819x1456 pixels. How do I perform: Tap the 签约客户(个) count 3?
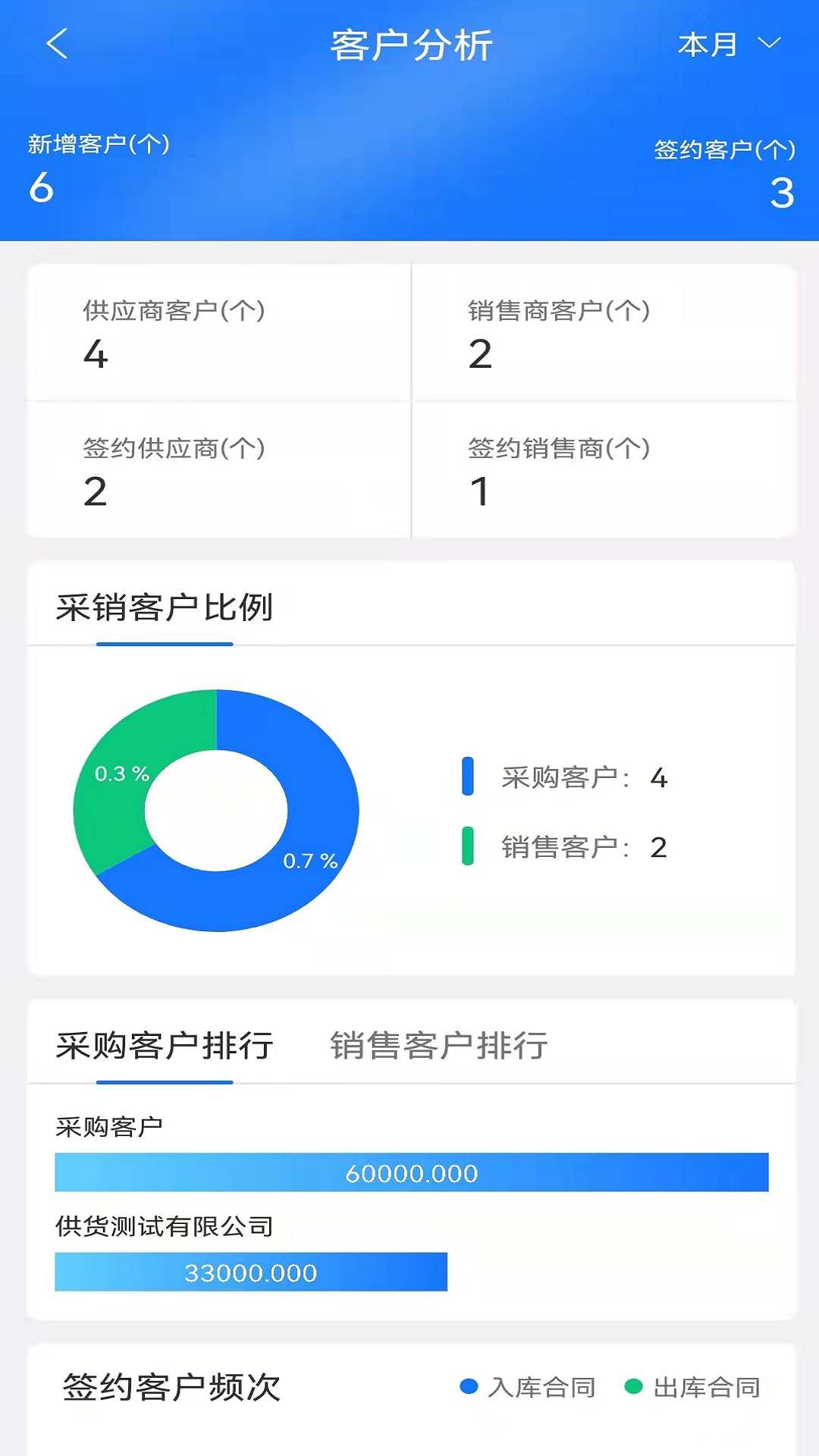tap(782, 193)
